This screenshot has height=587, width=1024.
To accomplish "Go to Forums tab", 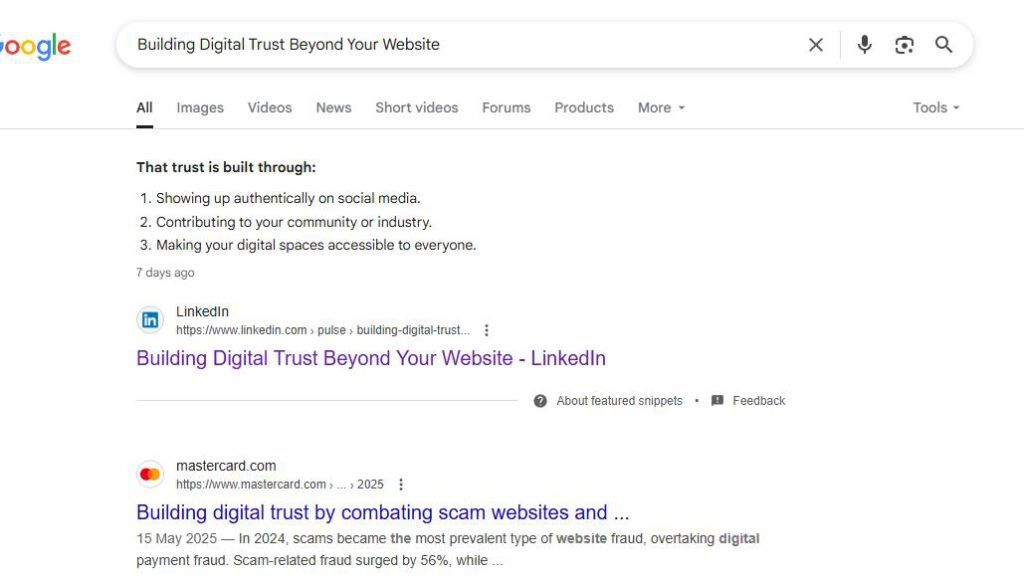I will tap(506, 108).
